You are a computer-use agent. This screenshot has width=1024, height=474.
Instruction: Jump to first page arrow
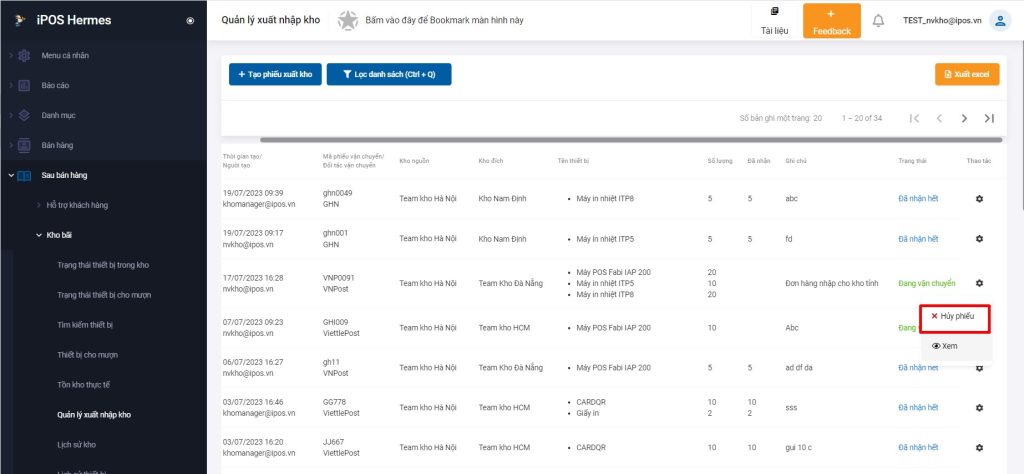(x=914, y=118)
